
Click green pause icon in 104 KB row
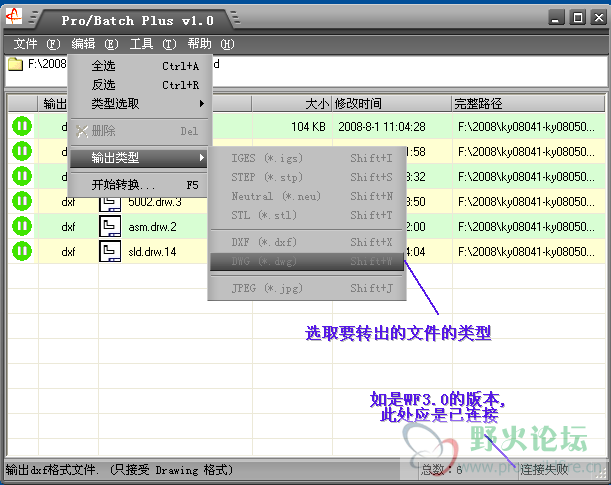22,126
